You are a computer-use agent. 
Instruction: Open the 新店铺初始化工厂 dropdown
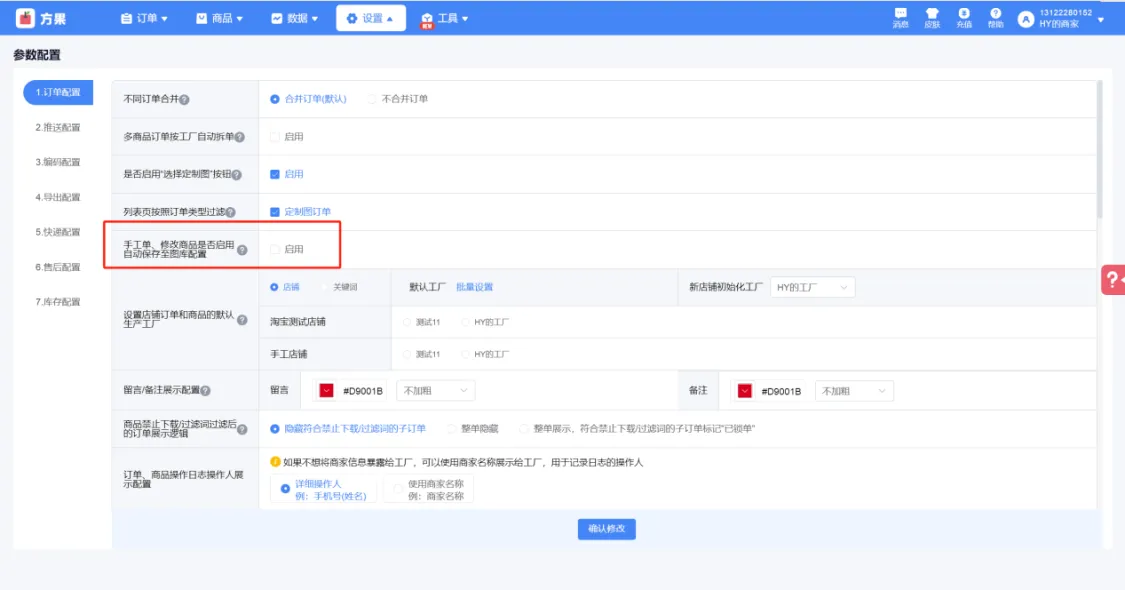(x=812, y=288)
